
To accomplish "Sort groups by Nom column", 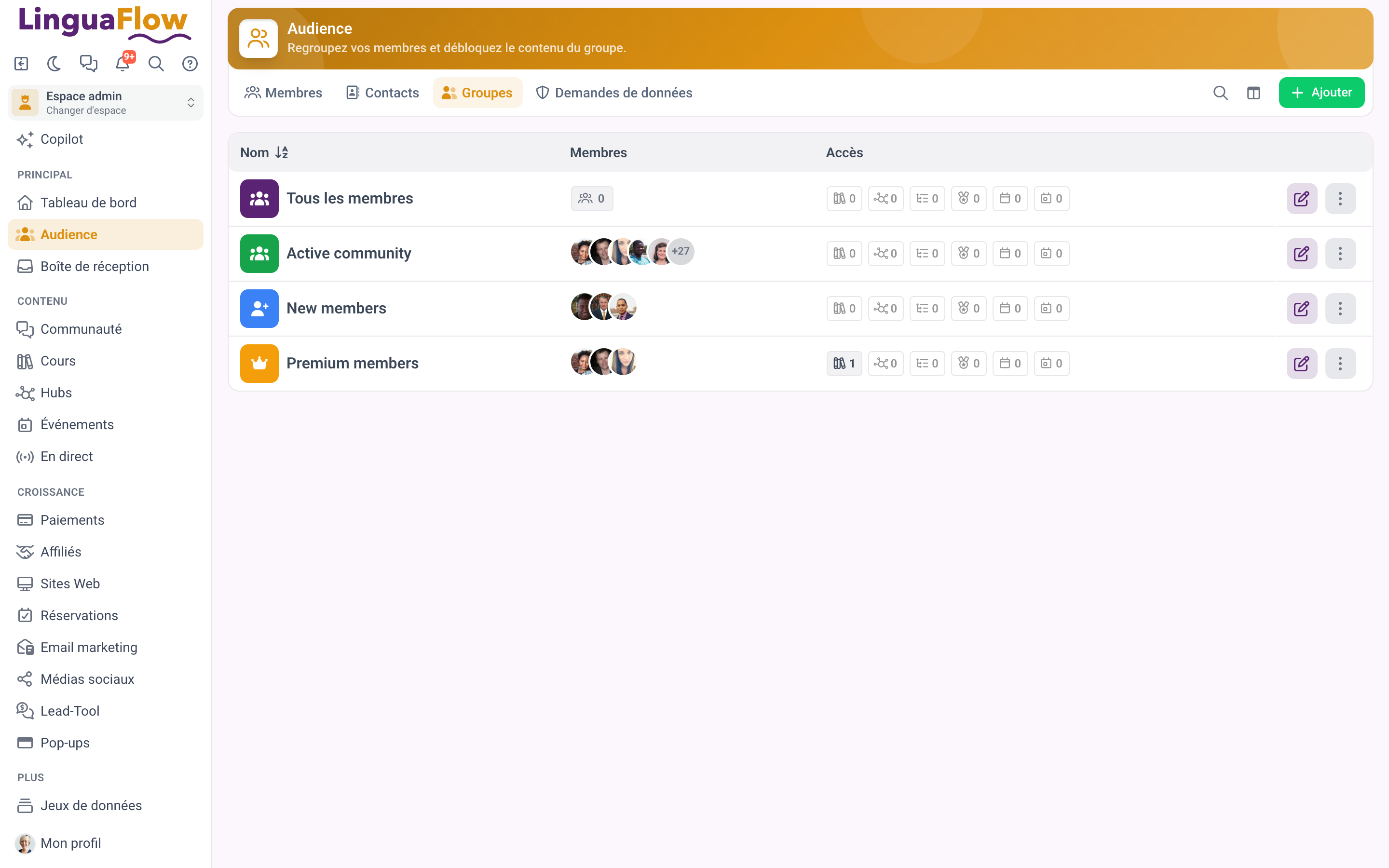I will (x=265, y=153).
